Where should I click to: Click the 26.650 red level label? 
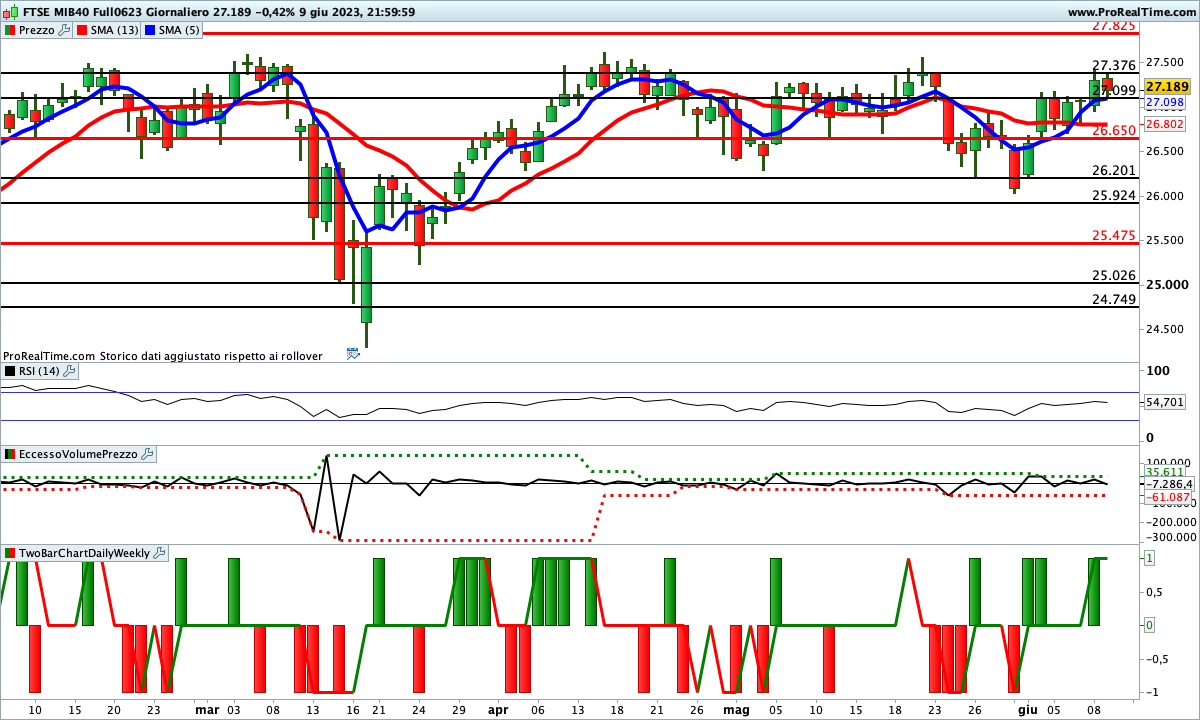coord(1113,131)
